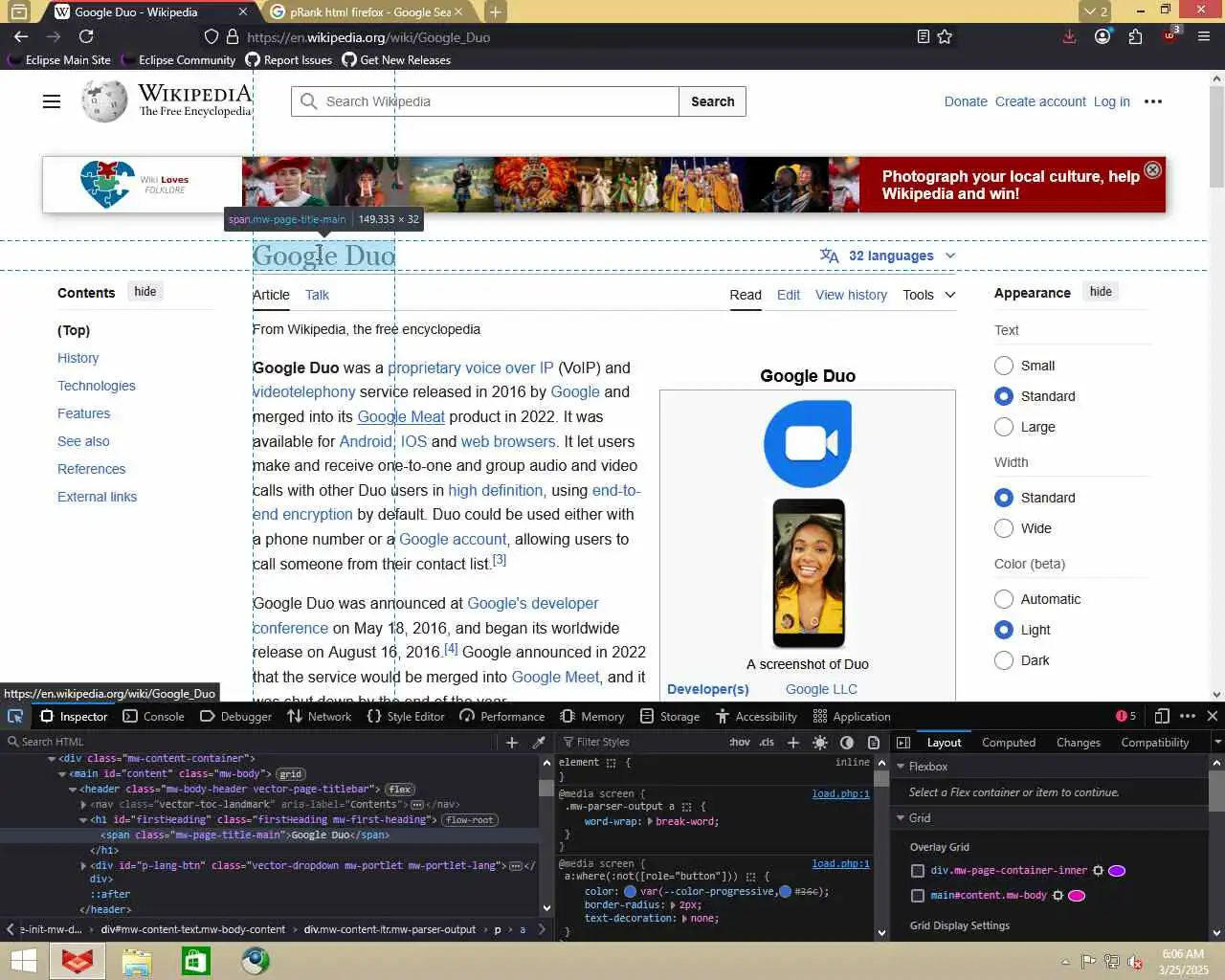Go back using the browser back arrow
The width and height of the screenshot is (1225, 980).
21,36
